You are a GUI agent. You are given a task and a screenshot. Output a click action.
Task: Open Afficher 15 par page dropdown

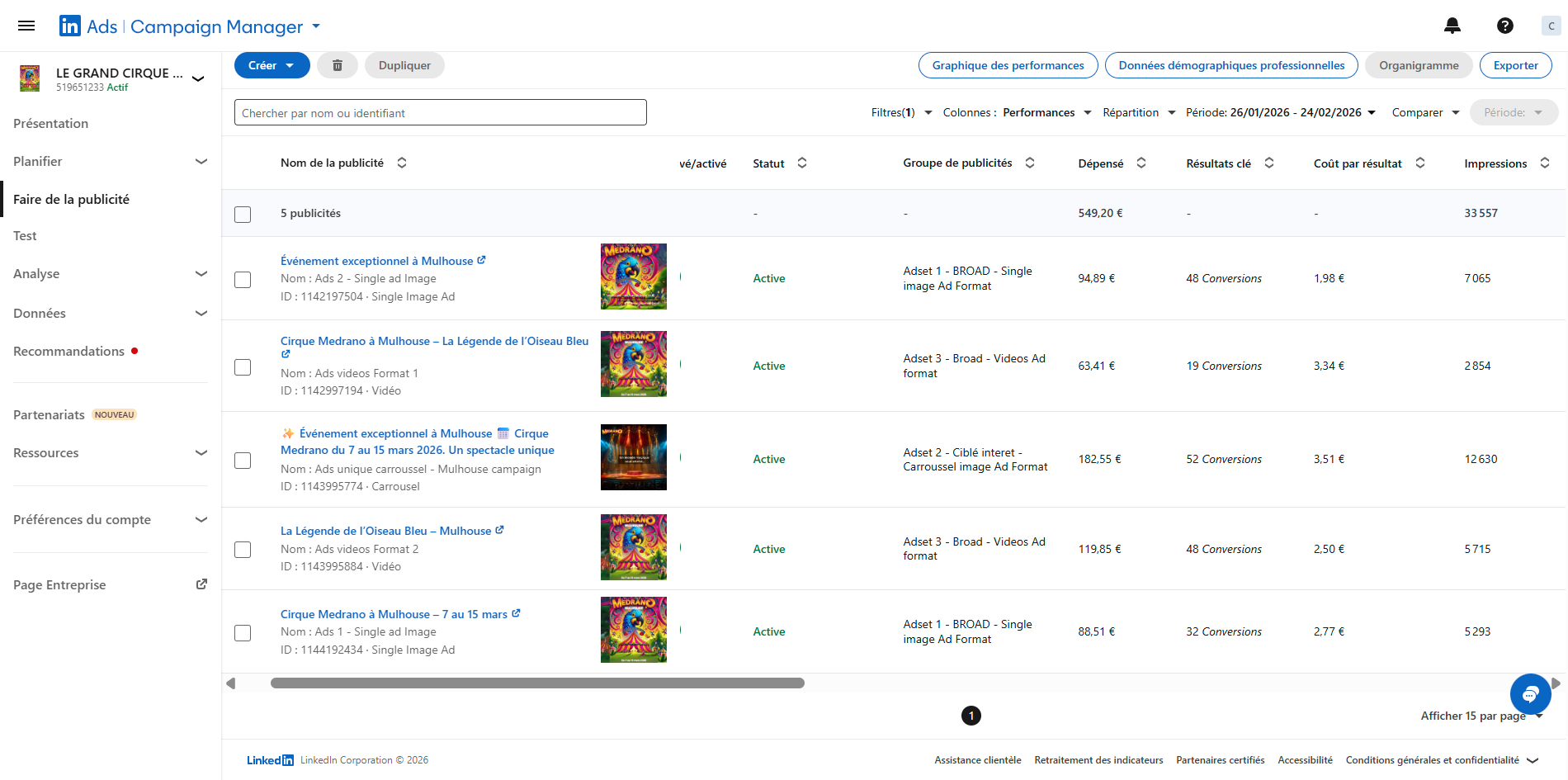click(x=1481, y=716)
